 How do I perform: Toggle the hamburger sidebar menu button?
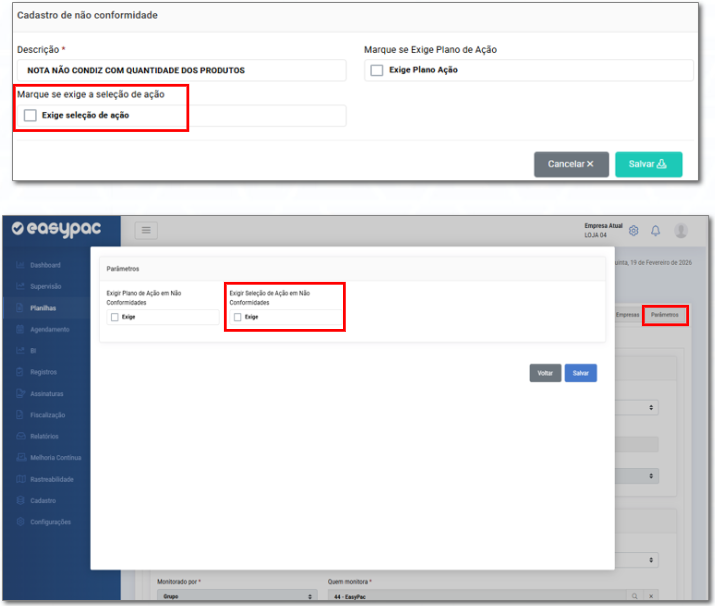point(146,231)
